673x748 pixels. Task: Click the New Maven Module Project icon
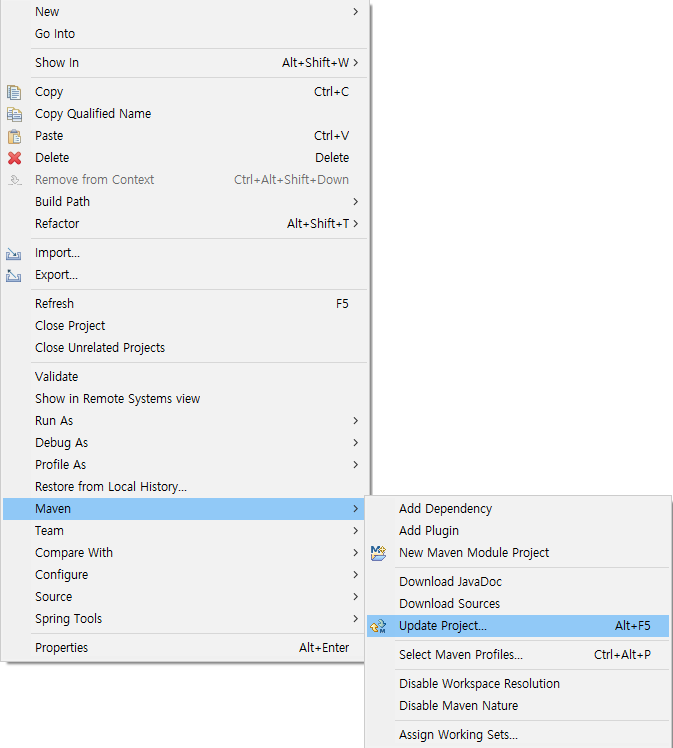coord(379,553)
